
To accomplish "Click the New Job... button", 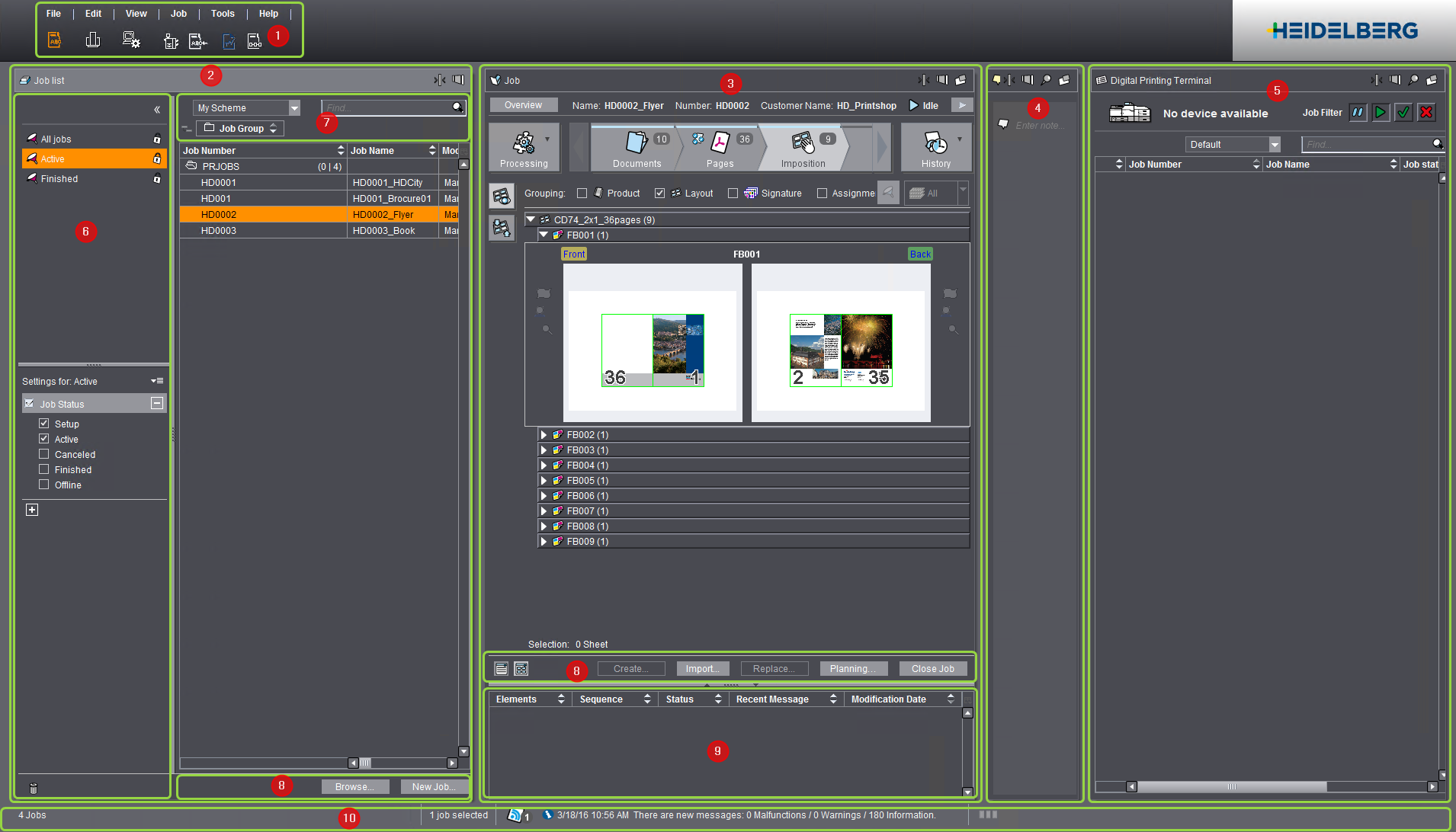I will coord(433,787).
